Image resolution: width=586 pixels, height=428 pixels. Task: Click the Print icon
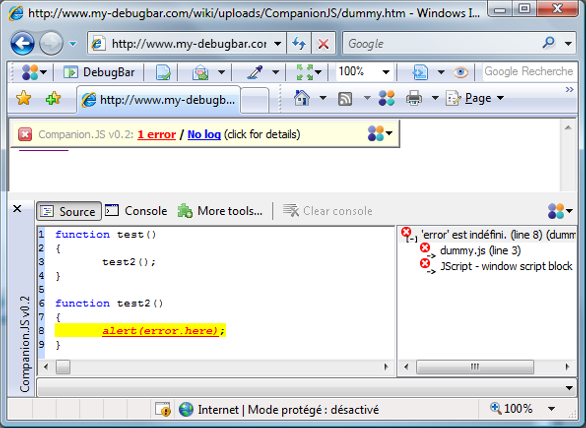pyautogui.click(x=414, y=98)
